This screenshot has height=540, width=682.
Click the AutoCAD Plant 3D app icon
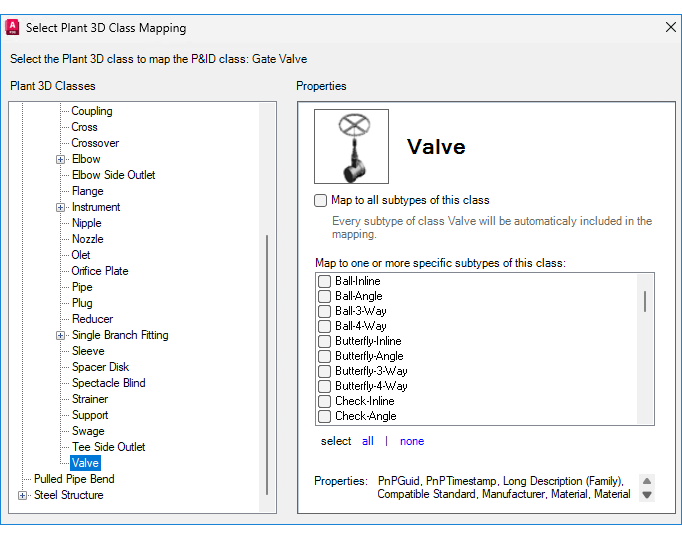pyautogui.click(x=12, y=27)
